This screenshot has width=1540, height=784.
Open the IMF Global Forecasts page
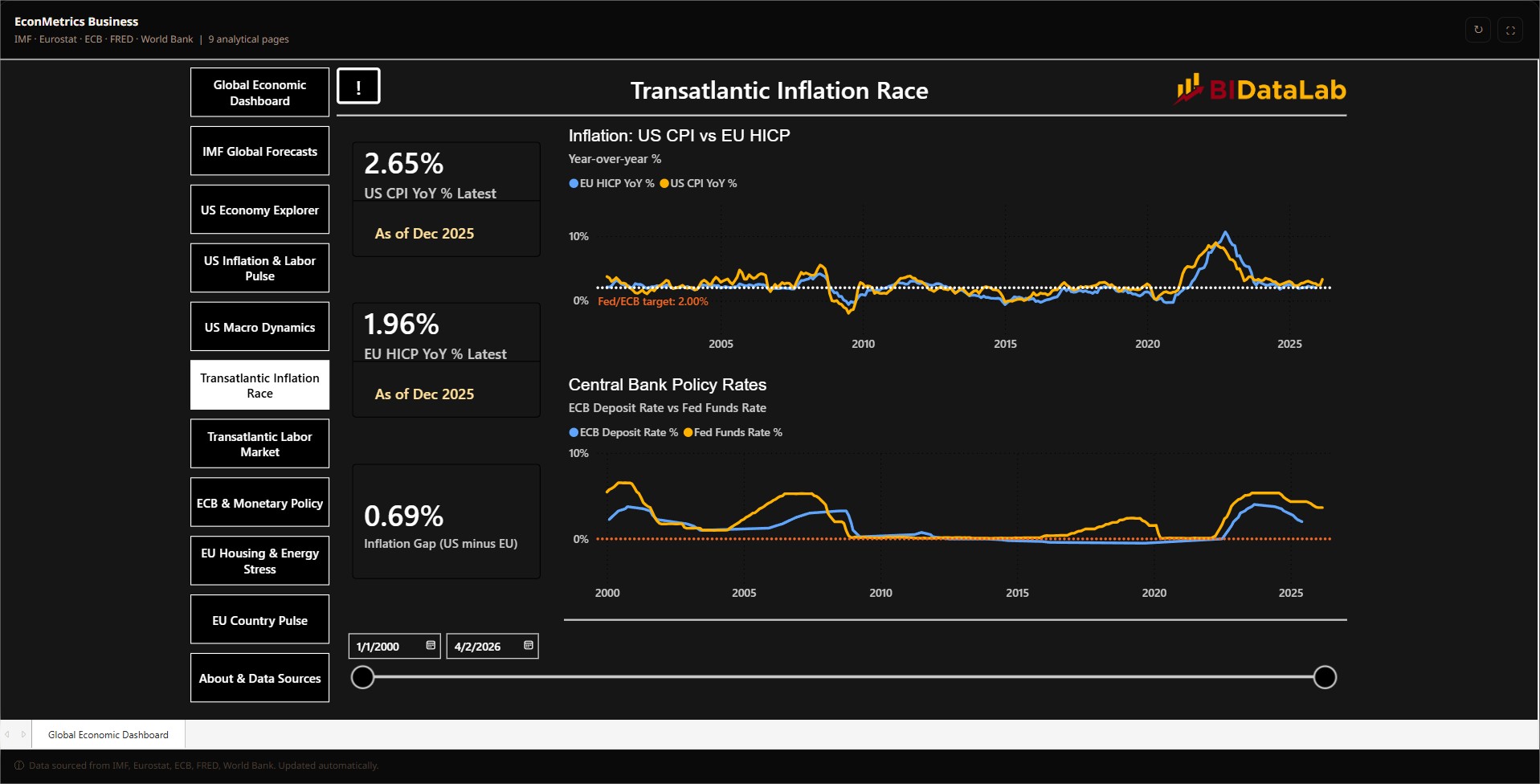pos(259,151)
